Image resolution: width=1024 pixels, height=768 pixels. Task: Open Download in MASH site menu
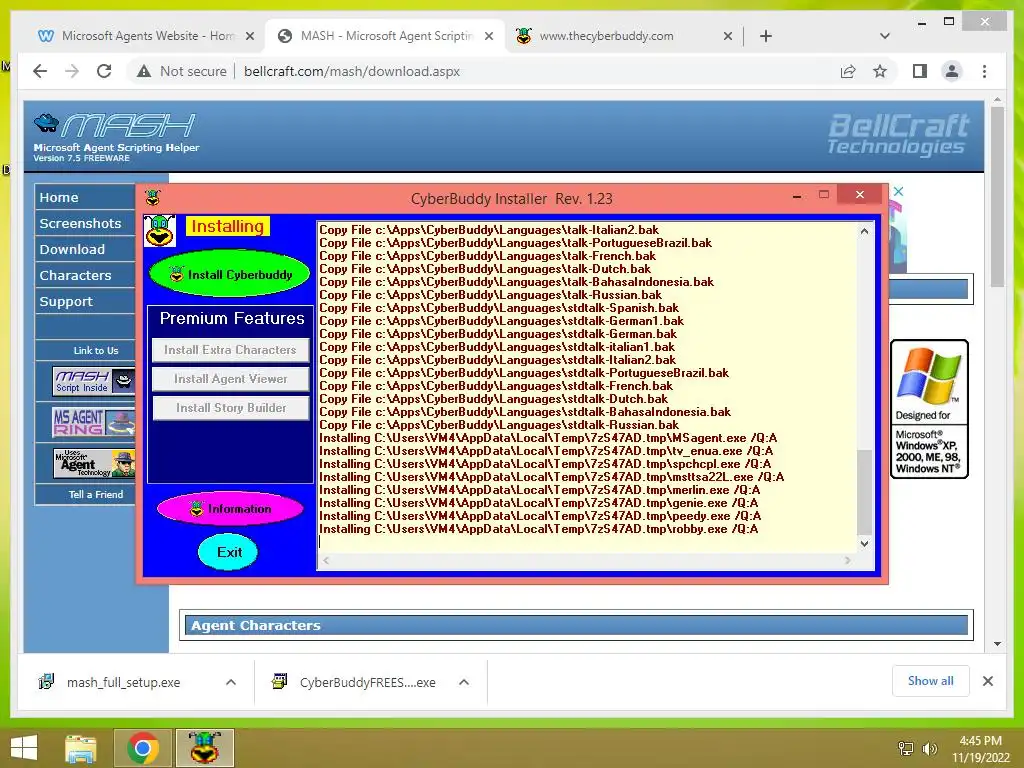coord(85,249)
